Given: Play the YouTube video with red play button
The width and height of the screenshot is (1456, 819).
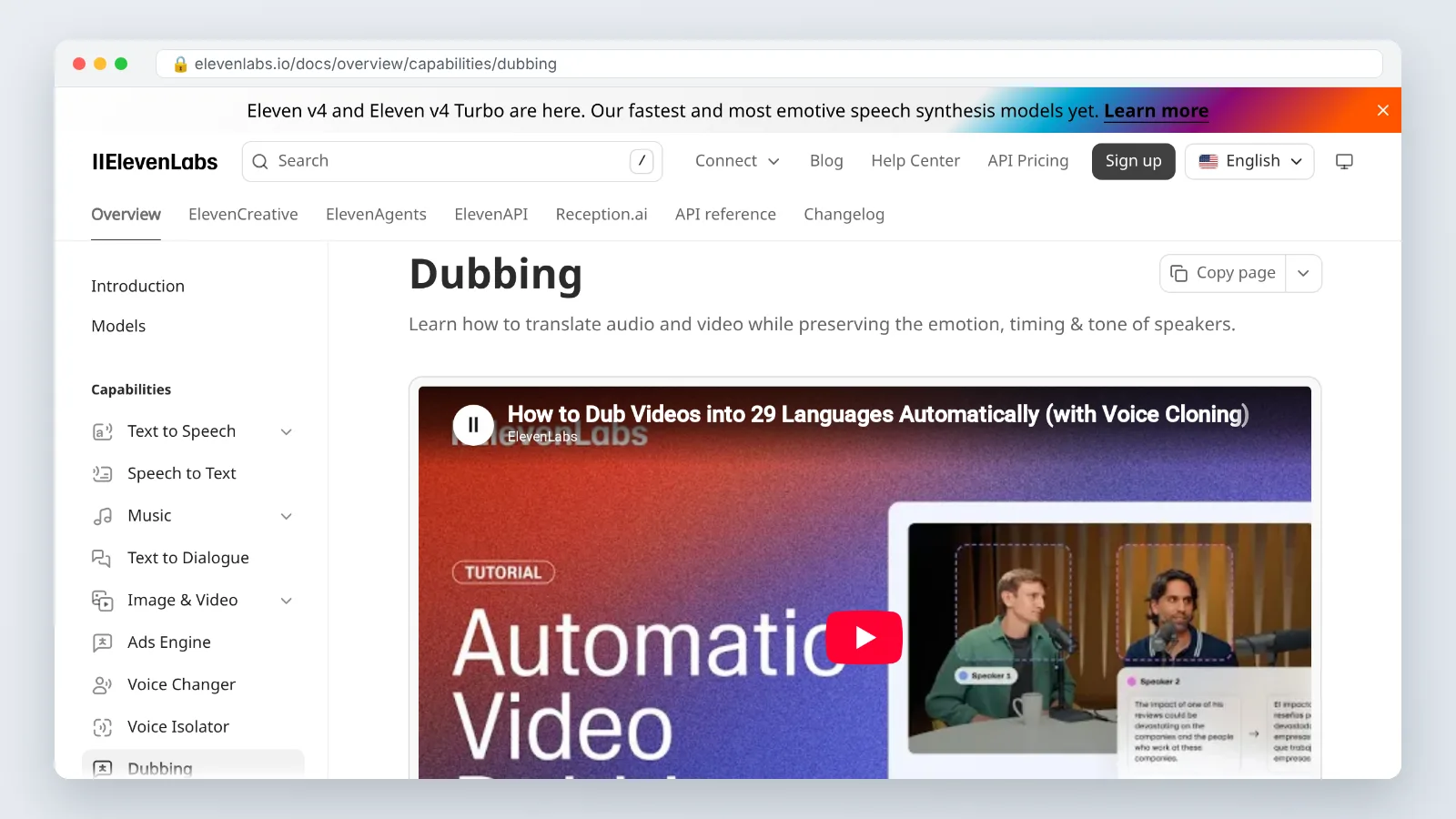Looking at the screenshot, I should tap(864, 637).
